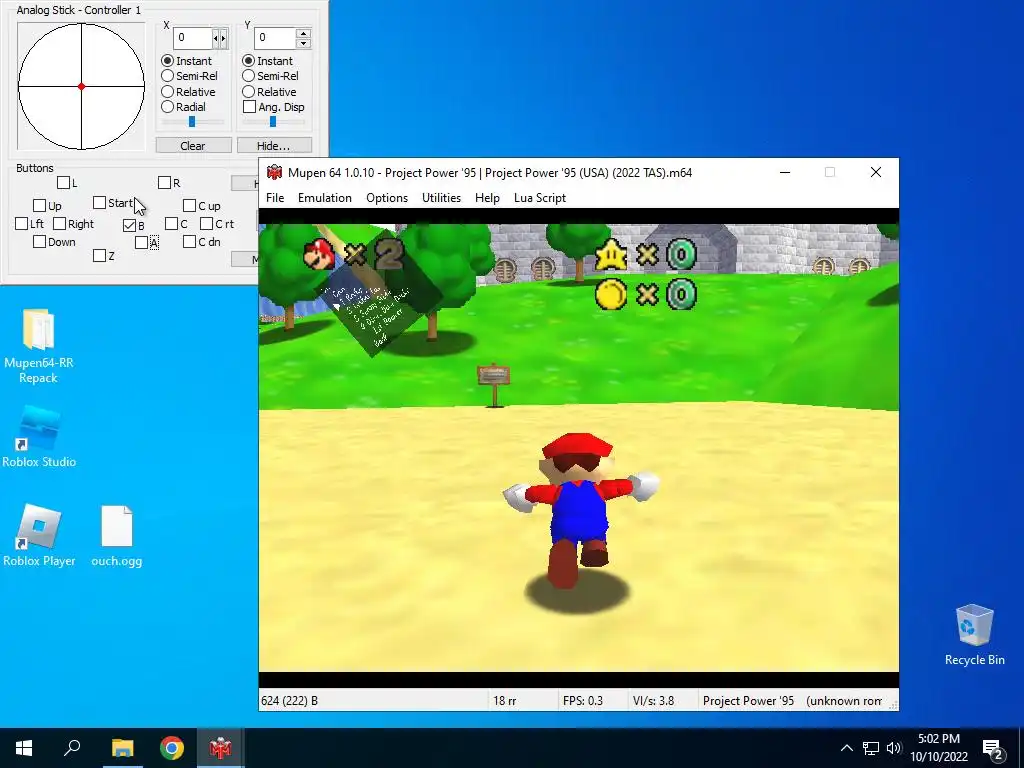Enable the A button checkbox
This screenshot has width=1024, height=768.
pyautogui.click(x=141, y=243)
